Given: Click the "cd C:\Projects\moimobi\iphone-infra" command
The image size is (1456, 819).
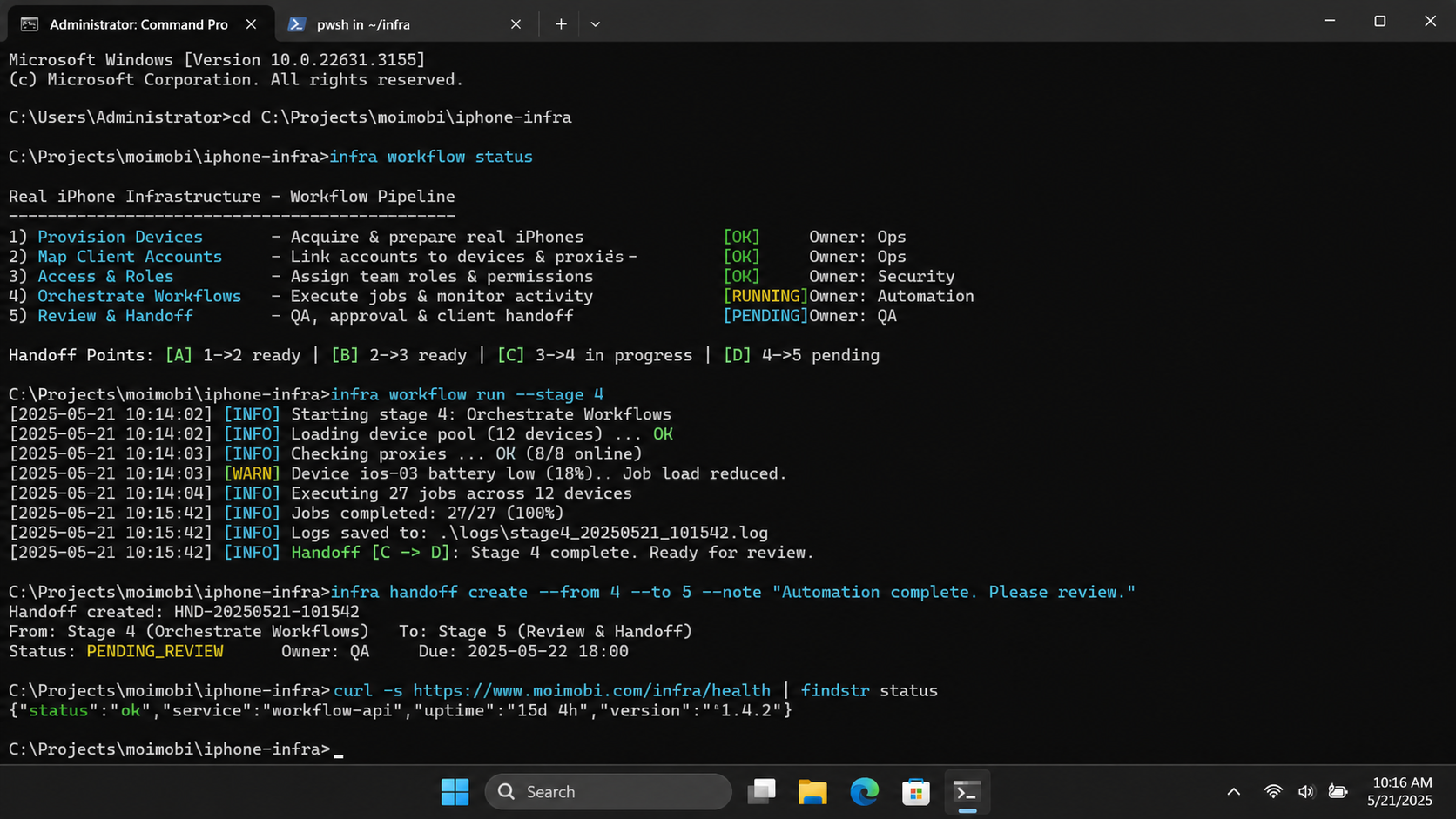Looking at the screenshot, I should (x=401, y=117).
